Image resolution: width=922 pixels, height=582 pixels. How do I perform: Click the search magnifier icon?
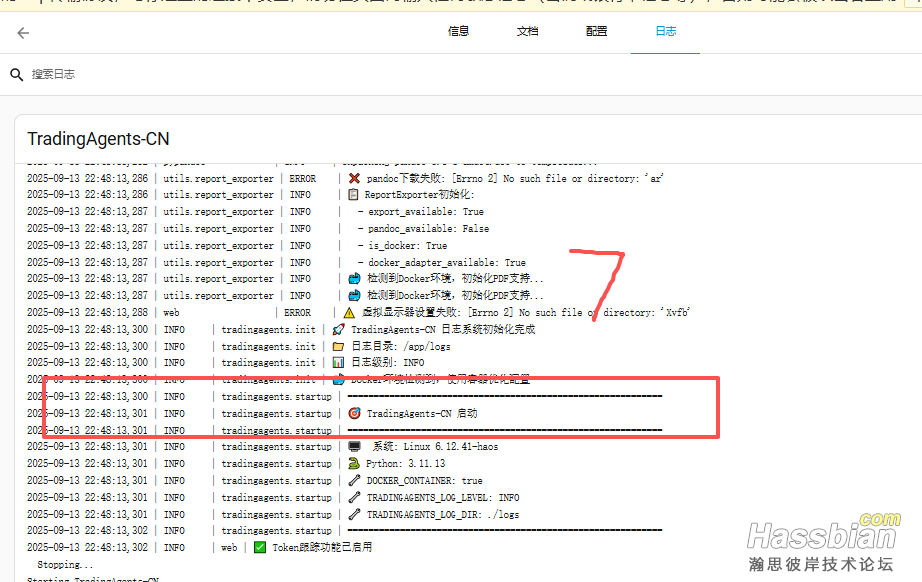click(x=16, y=74)
